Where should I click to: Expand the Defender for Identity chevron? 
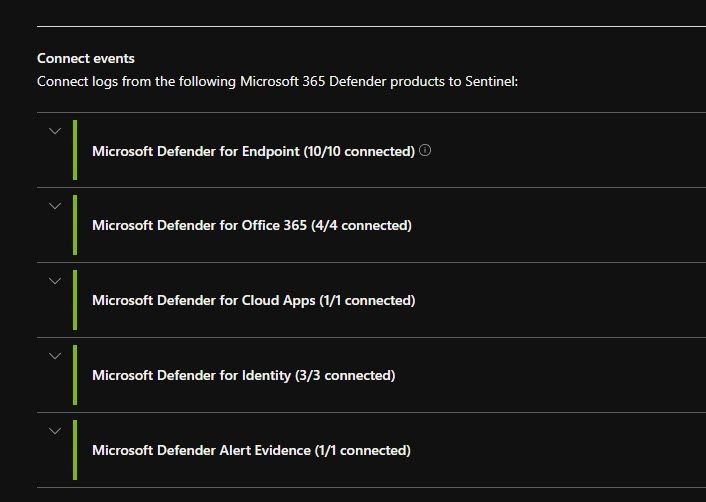(55, 356)
